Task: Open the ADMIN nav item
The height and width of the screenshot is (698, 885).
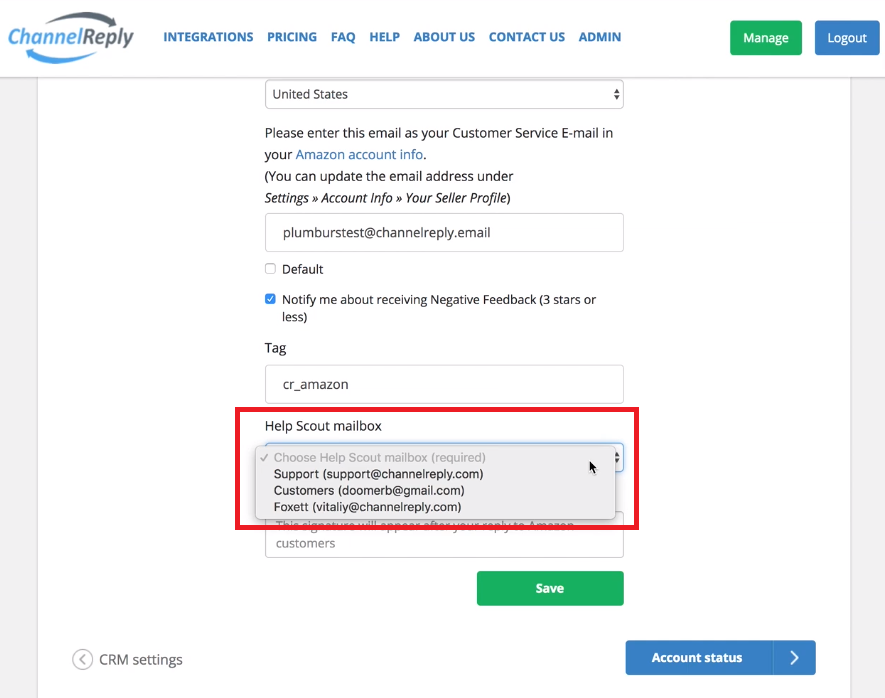Action: (x=599, y=37)
